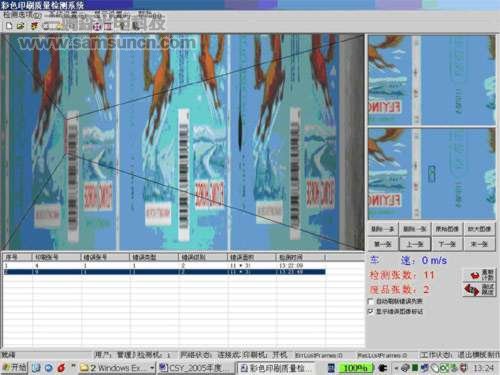
Task: Click the 上一张 previous button
Action: pos(415,244)
